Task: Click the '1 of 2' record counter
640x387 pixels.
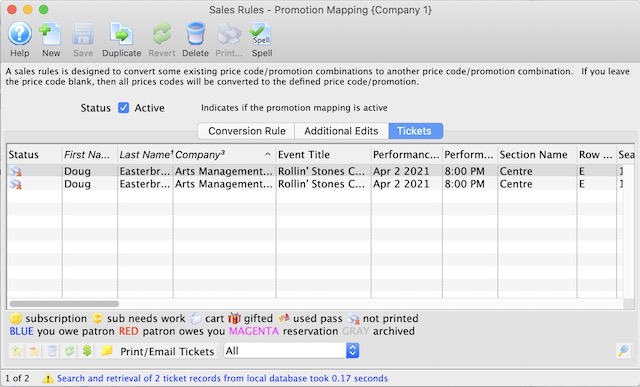Action: (x=17, y=378)
